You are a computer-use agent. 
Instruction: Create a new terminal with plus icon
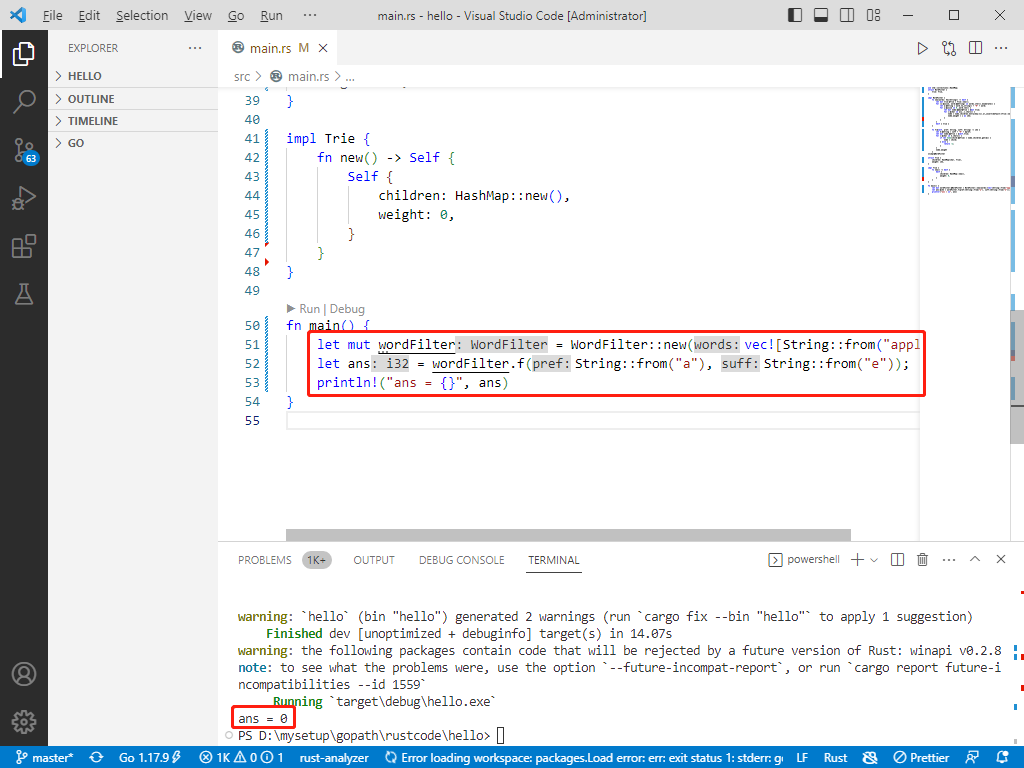tap(857, 560)
